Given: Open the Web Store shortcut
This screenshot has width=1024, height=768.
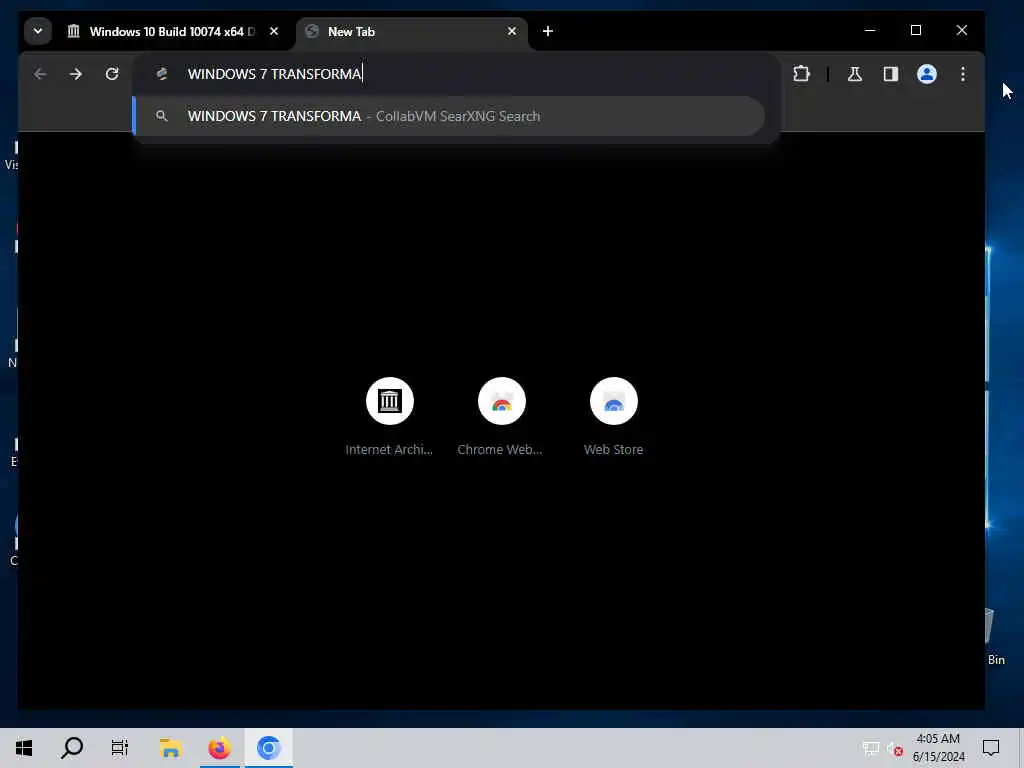Looking at the screenshot, I should point(613,401).
